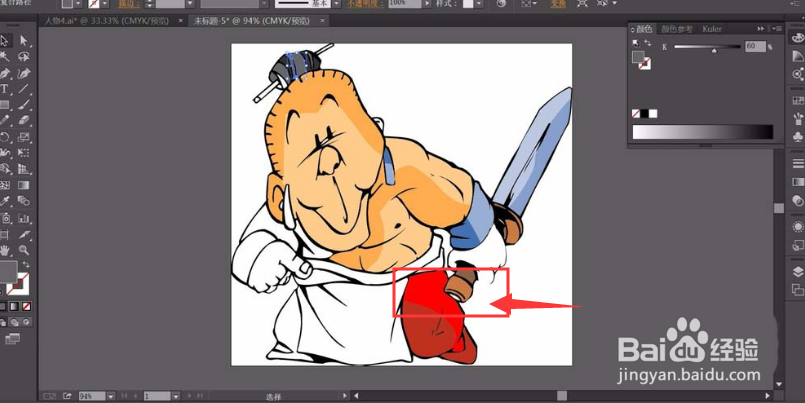Screen dimensions: 805x403
Task: Select the Scale tool
Action: coord(24,137)
